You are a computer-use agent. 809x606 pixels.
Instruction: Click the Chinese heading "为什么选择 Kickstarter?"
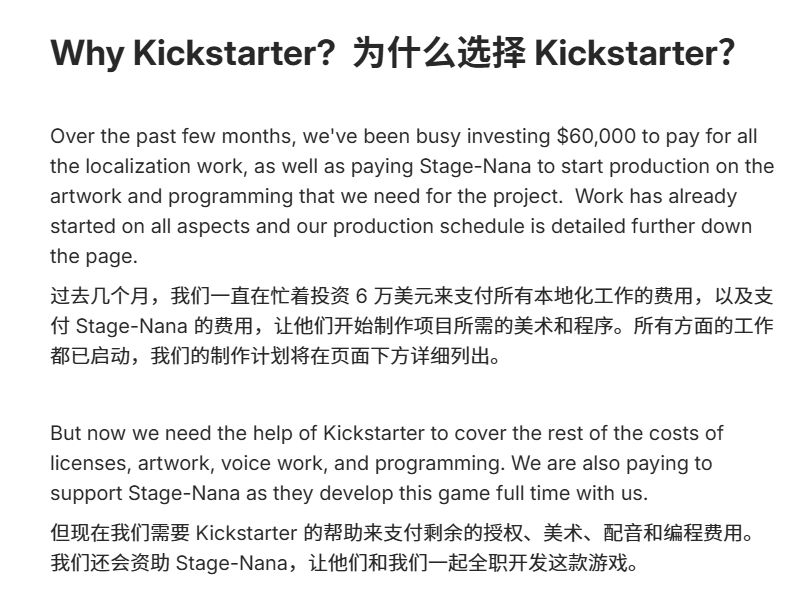(544, 53)
